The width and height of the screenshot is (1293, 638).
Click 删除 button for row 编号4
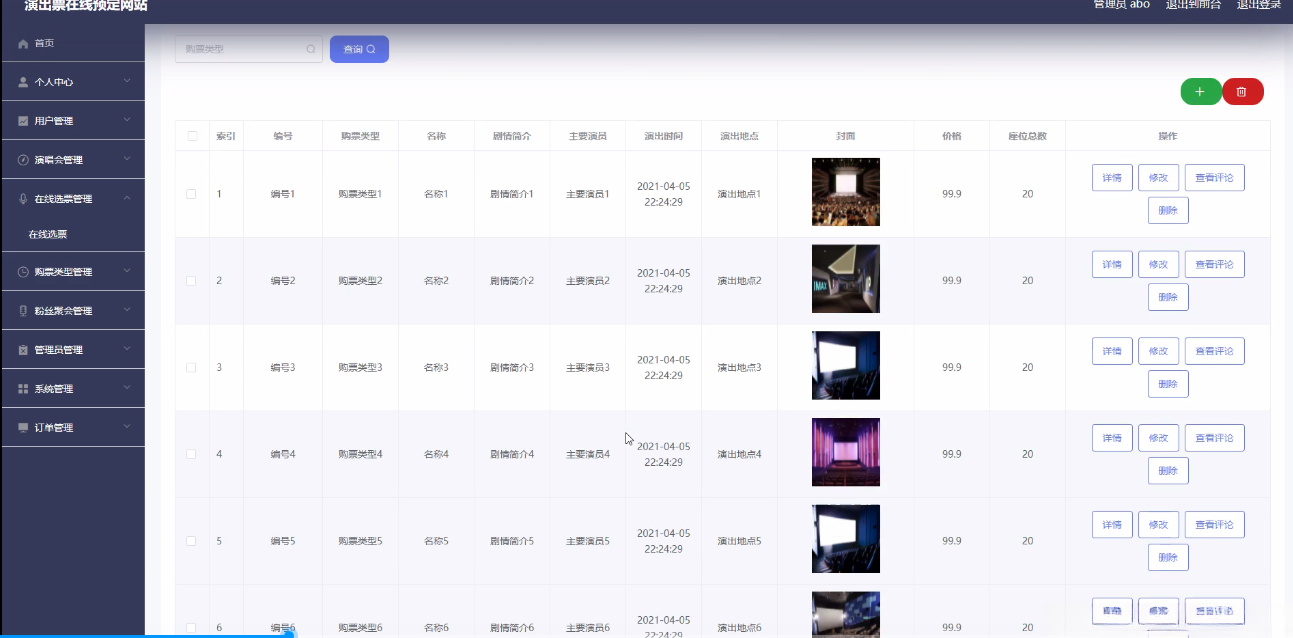(1168, 471)
